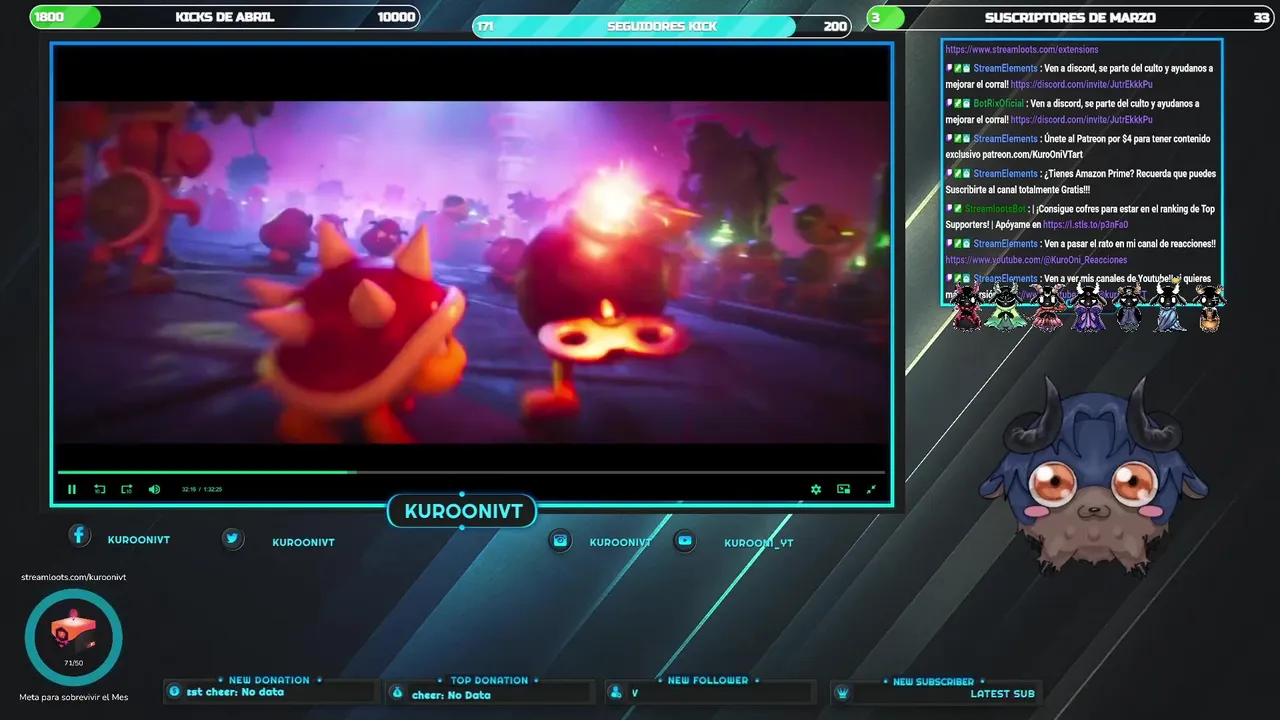Pause the video playback
This screenshot has height=720, width=1280.
pos(72,489)
